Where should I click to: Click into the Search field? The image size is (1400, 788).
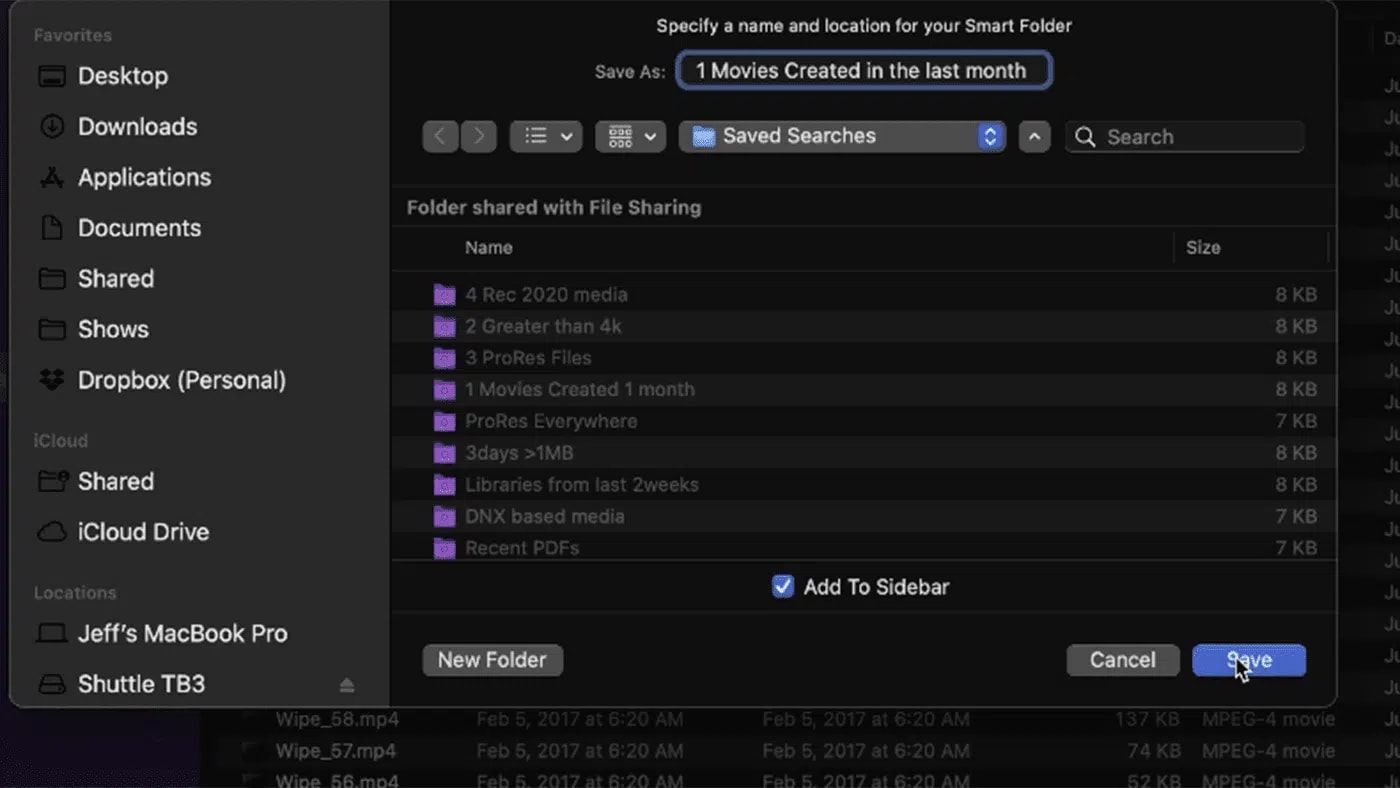coord(1196,137)
